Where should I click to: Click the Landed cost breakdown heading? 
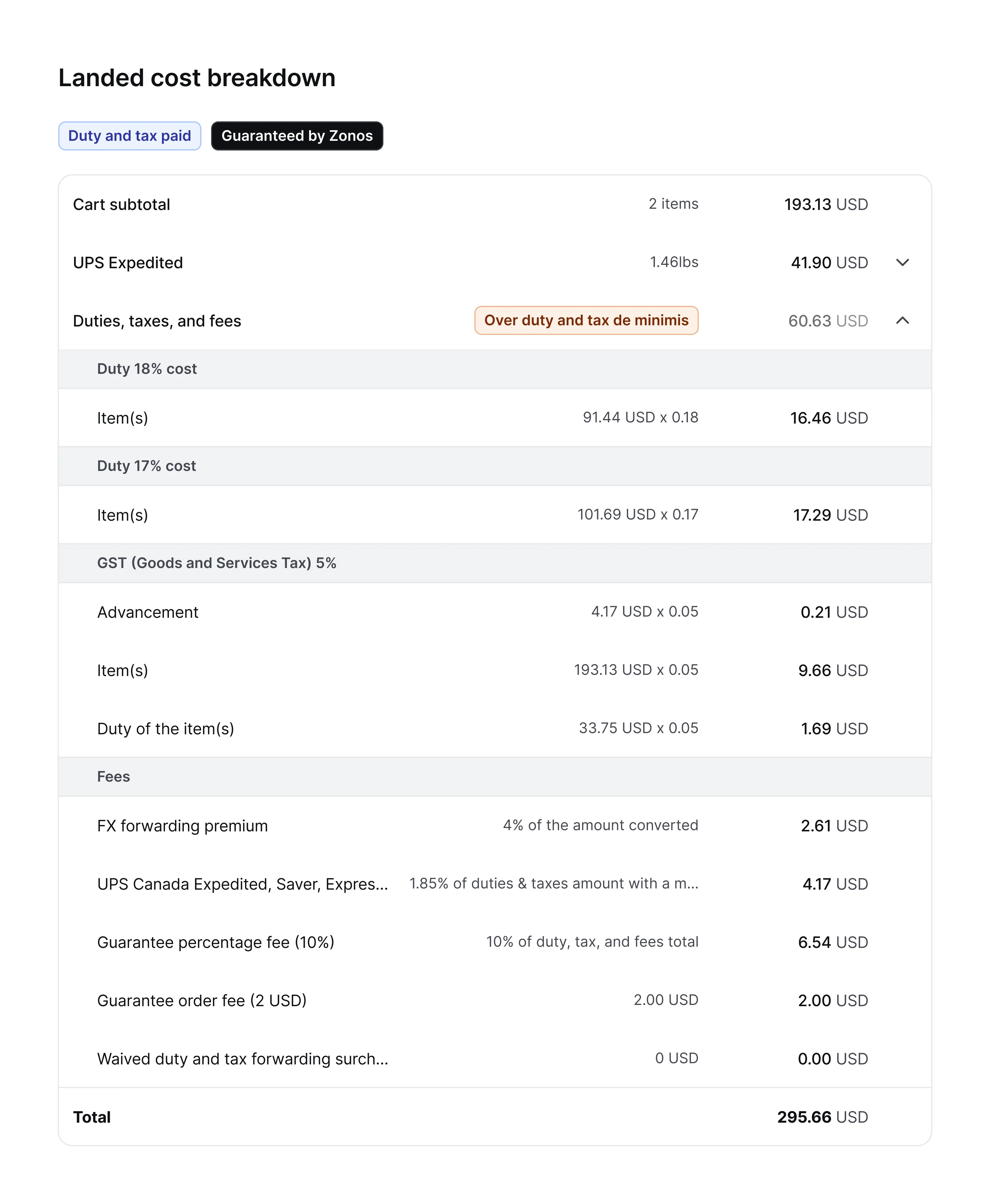coord(196,77)
